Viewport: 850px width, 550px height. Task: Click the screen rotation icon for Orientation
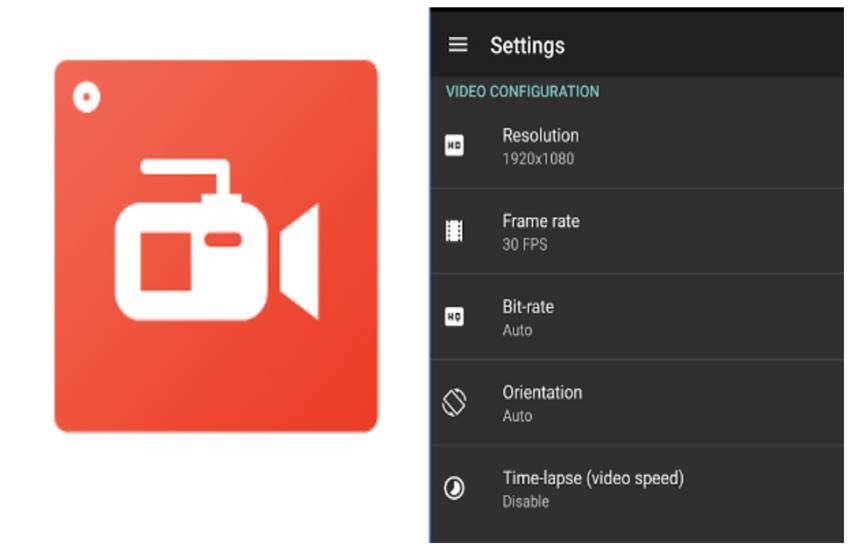click(x=454, y=403)
